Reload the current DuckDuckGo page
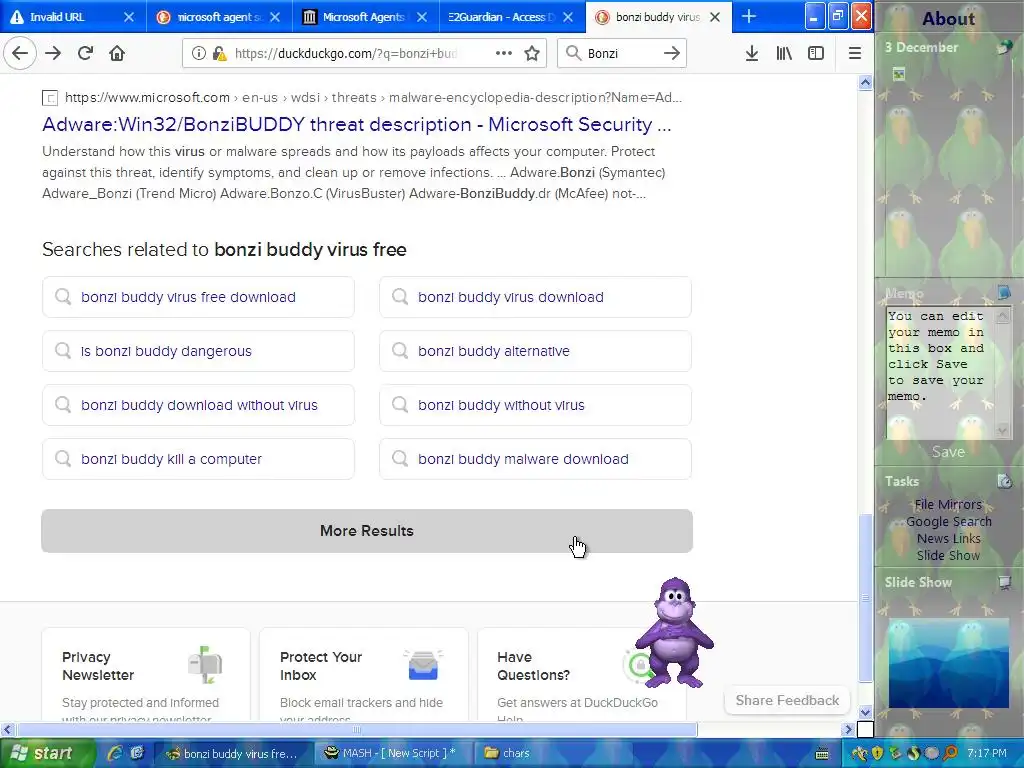This screenshot has height=768, width=1024. pos(85,53)
